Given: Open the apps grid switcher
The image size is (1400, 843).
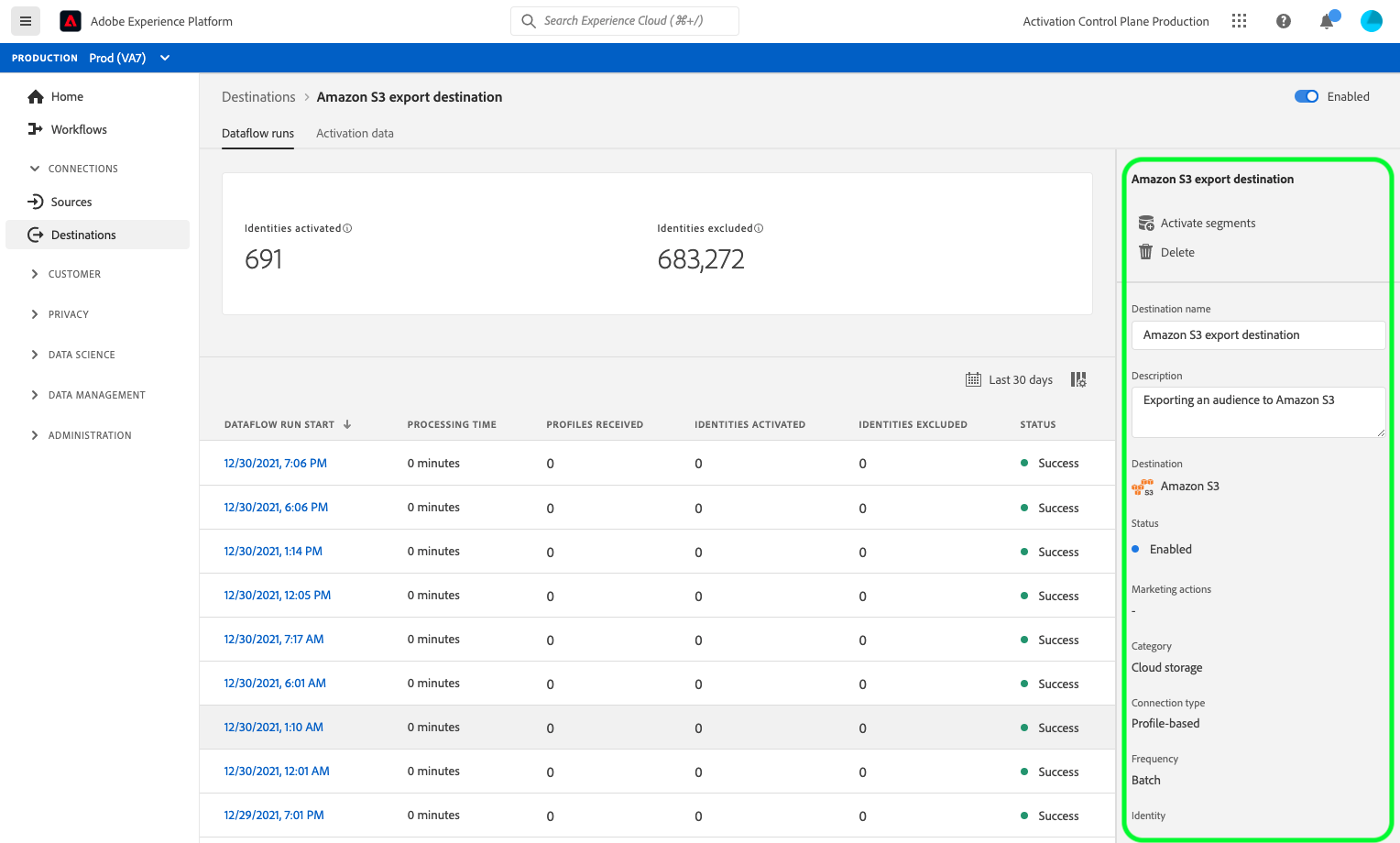Looking at the screenshot, I should (1239, 21).
